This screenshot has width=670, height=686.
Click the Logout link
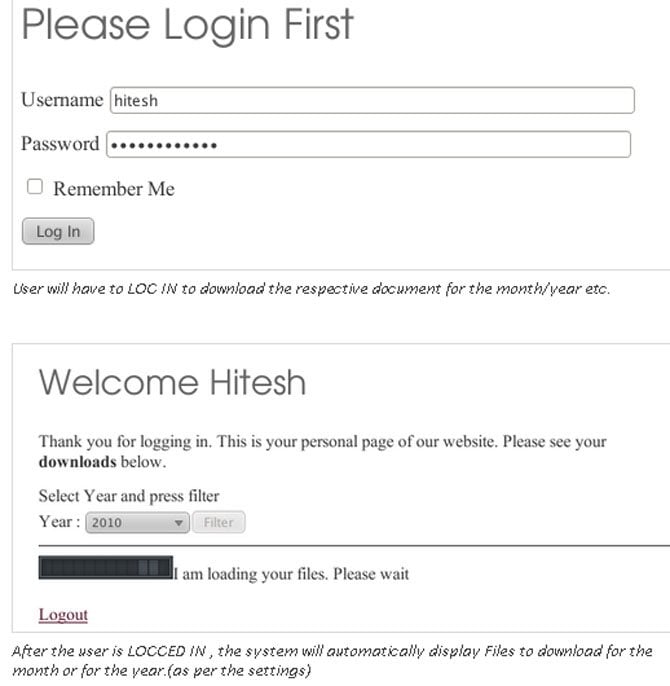coord(63,614)
